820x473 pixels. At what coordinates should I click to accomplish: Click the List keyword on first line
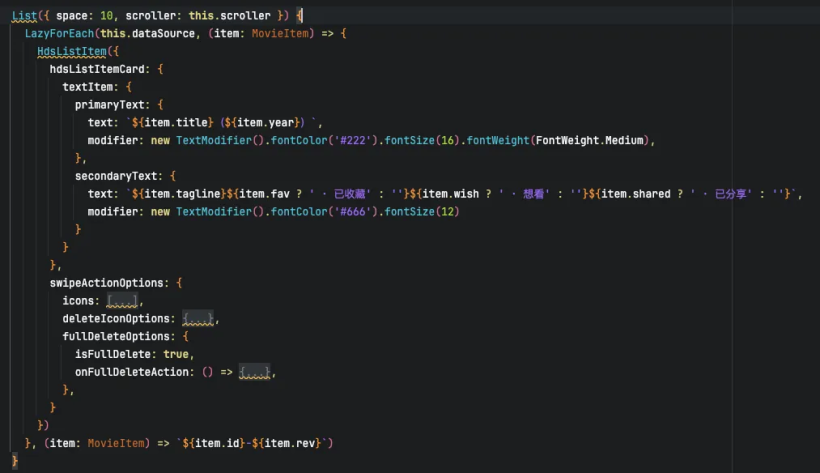pyautogui.click(x=23, y=16)
